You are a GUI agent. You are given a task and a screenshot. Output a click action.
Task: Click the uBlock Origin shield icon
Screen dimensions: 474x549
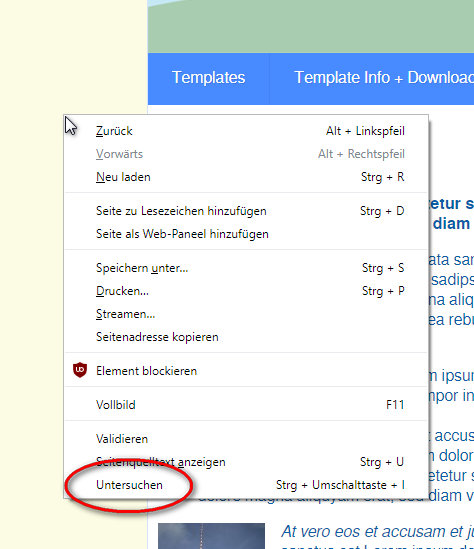pyautogui.click(x=80, y=370)
